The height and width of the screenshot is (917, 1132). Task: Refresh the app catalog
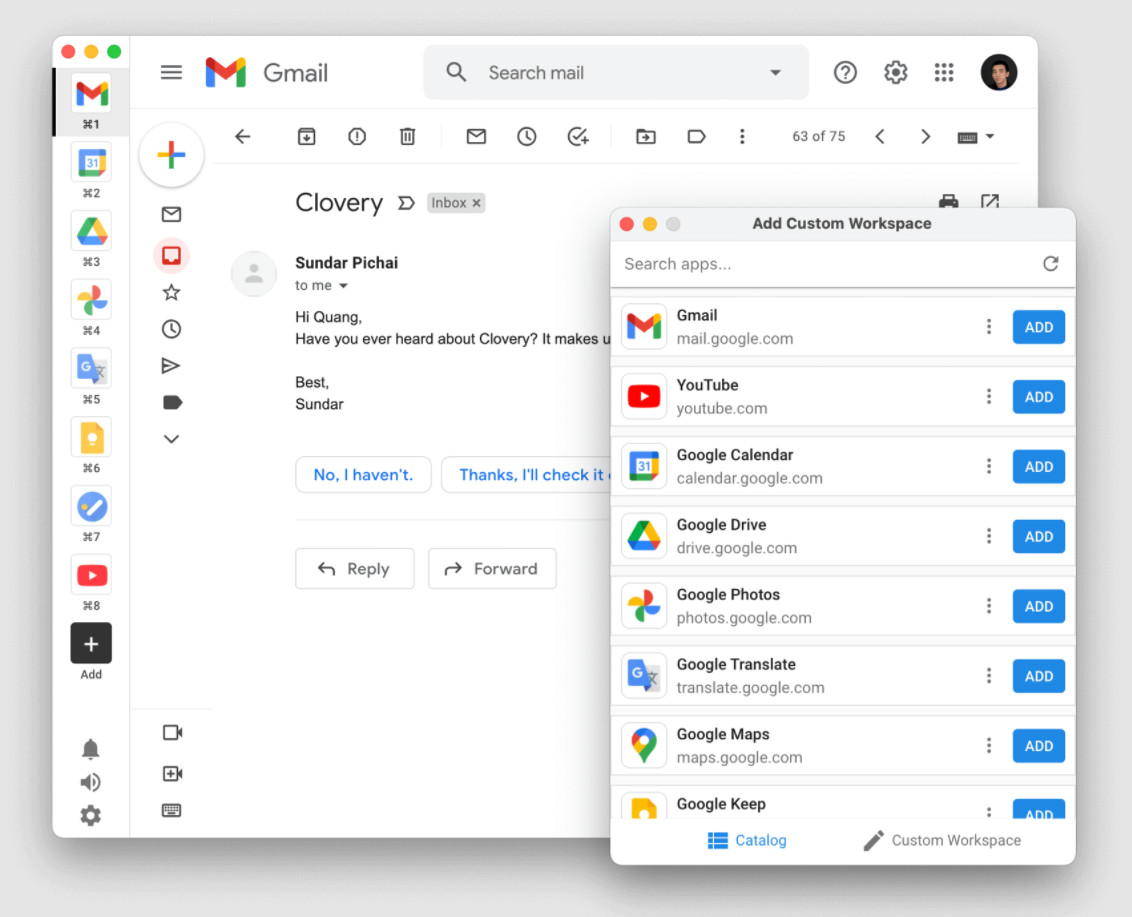pyautogui.click(x=1050, y=264)
